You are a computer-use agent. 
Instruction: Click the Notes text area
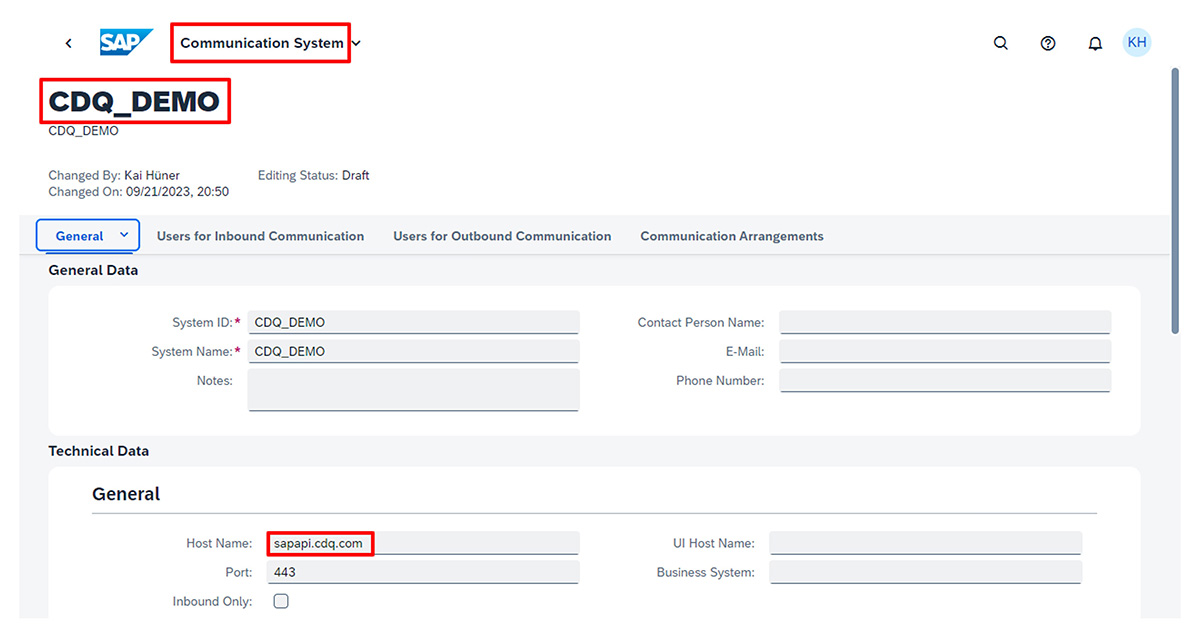(x=413, y=389)
